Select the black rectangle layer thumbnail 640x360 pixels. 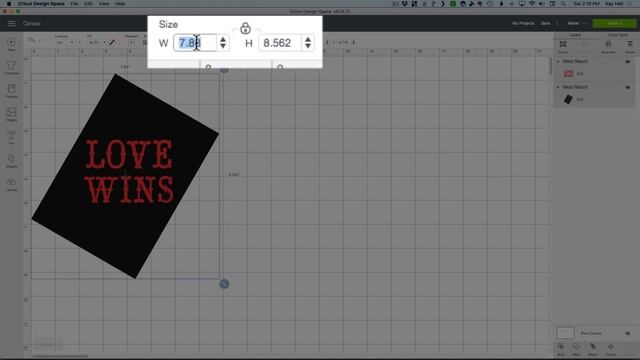[x=568, y=99]
